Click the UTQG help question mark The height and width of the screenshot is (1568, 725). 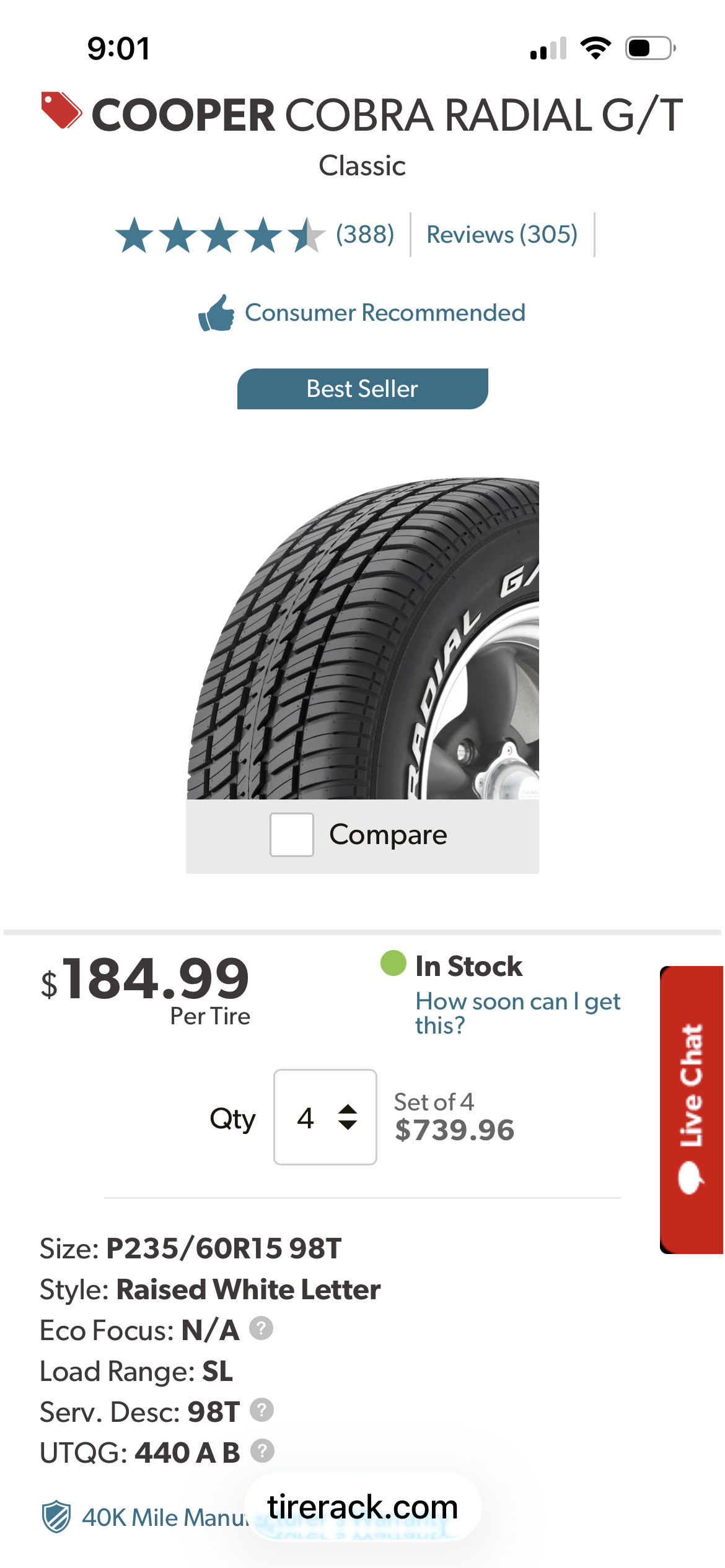(x=262, y=1451)
